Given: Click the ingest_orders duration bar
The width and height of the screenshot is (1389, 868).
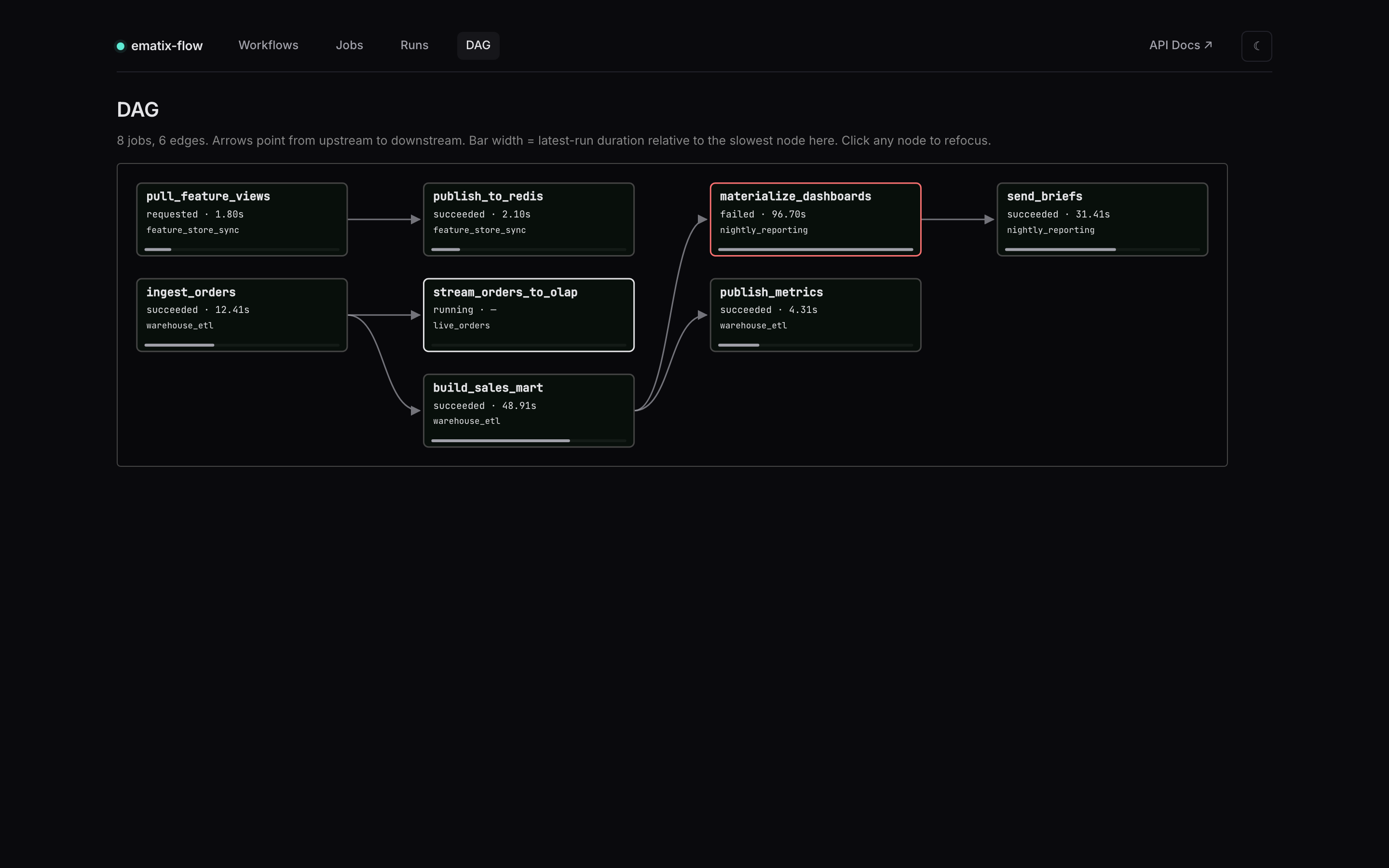Looking at the screenshot, I should pos(242,345).
